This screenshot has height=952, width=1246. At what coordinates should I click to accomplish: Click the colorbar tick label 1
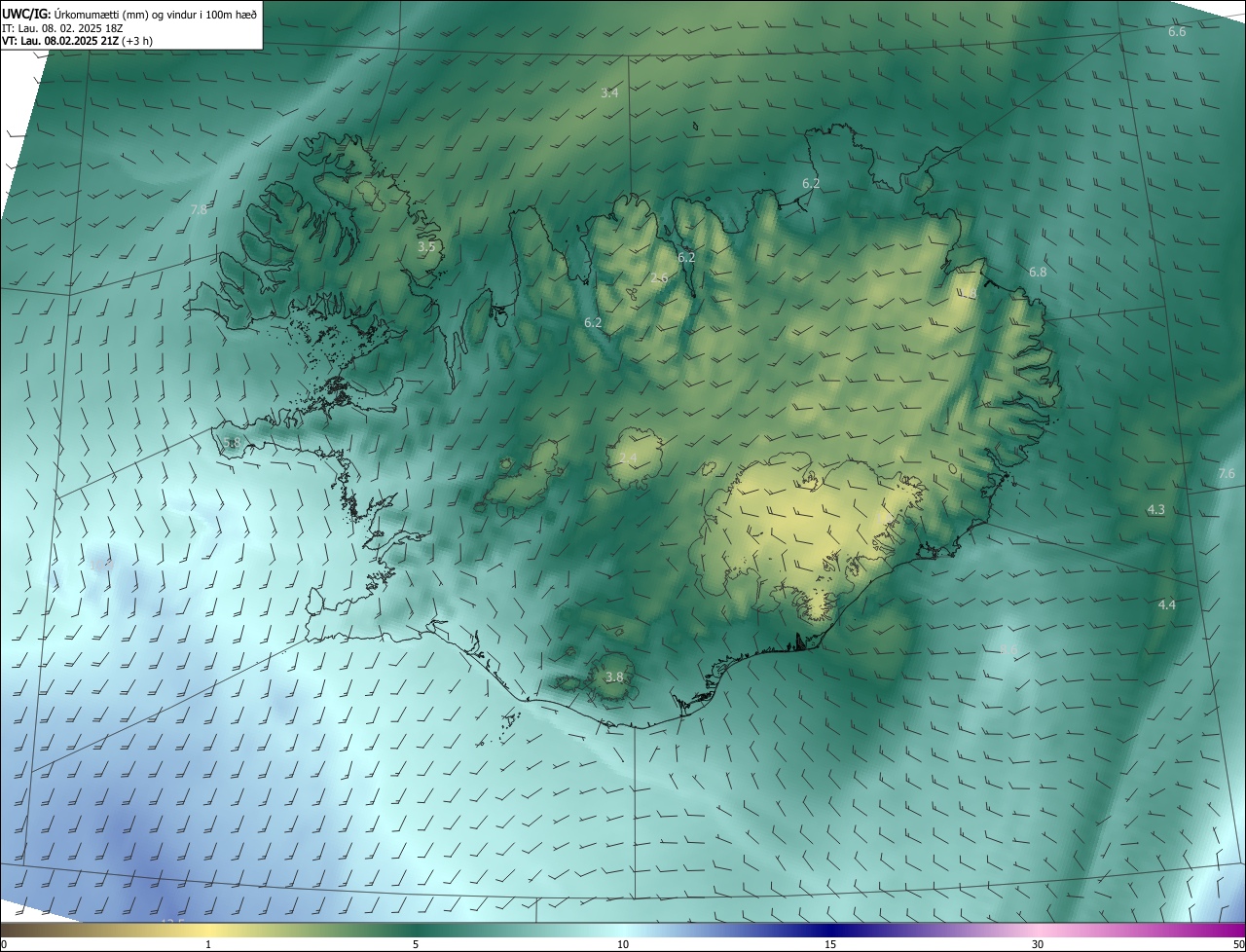tap(208, 944)
